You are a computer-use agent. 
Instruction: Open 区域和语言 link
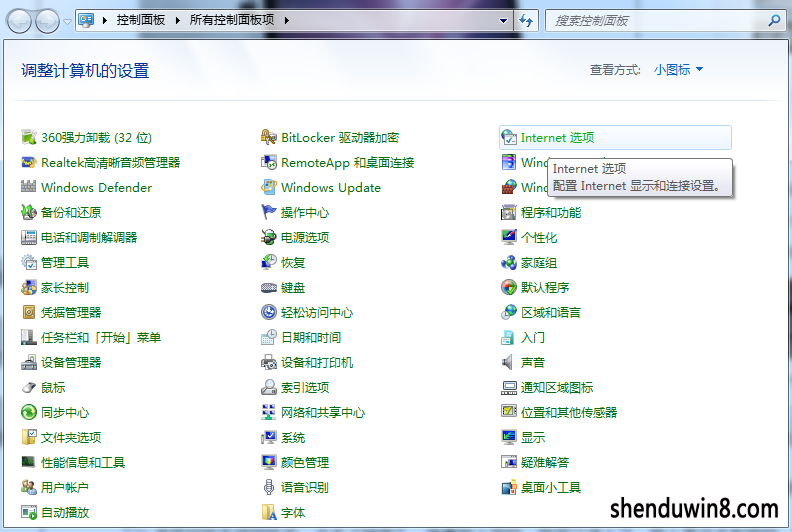click(x=551, y=313)
